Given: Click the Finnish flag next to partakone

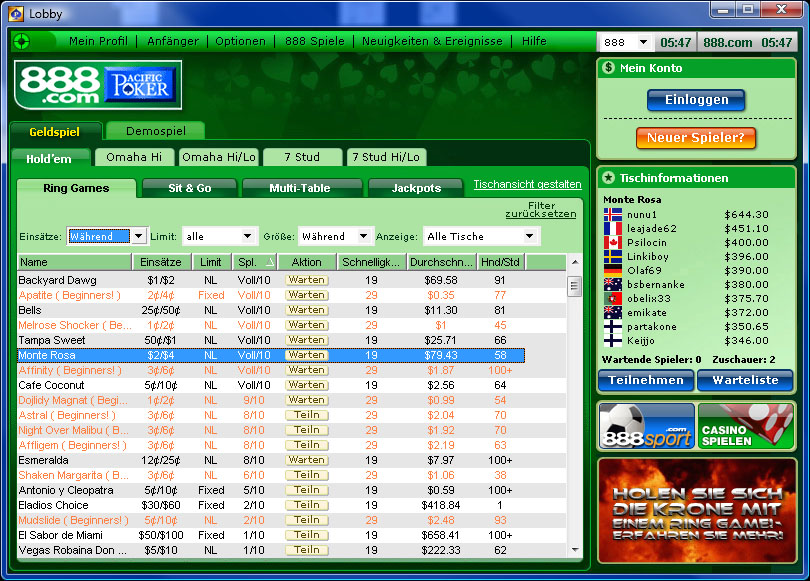Looking at the screenshot, I should pyautogui.click(x=613, y=326).
